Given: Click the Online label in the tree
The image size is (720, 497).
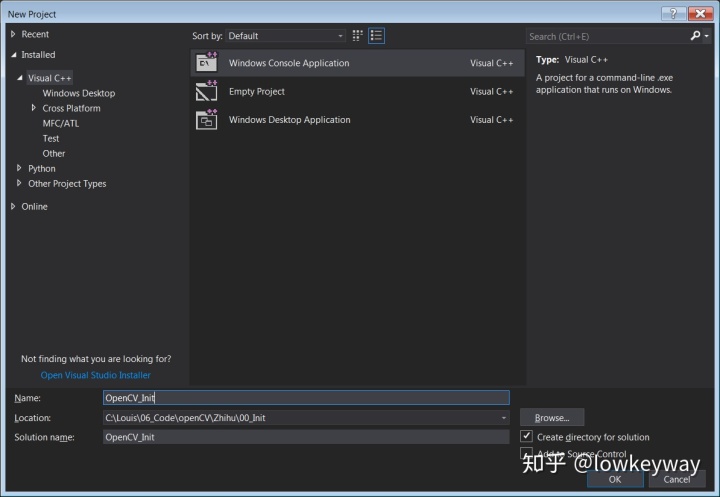Looking at the screenshot, I should click(34, 206).
